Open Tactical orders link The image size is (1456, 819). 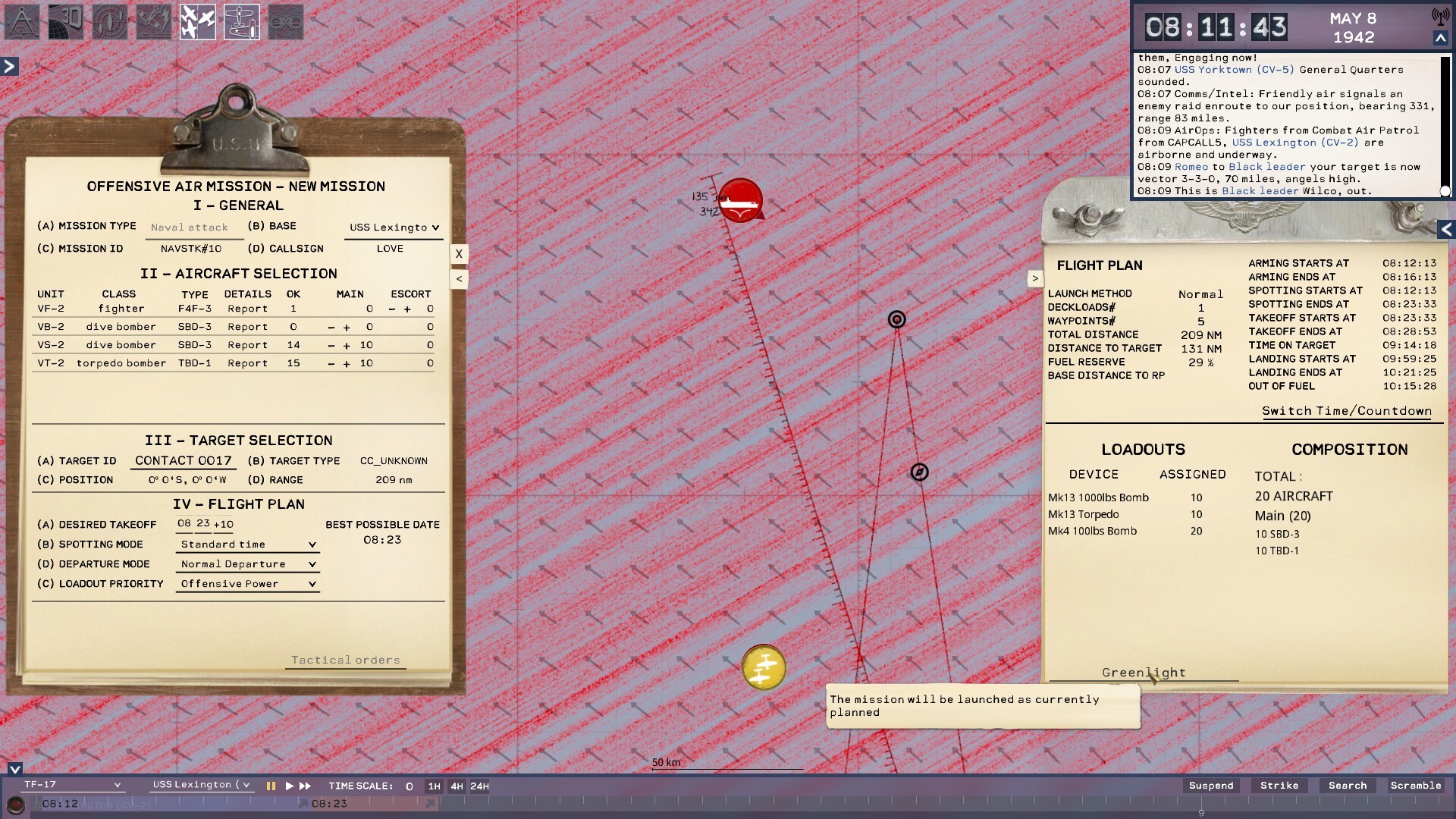pyautogui.click(x=346, y=661)
